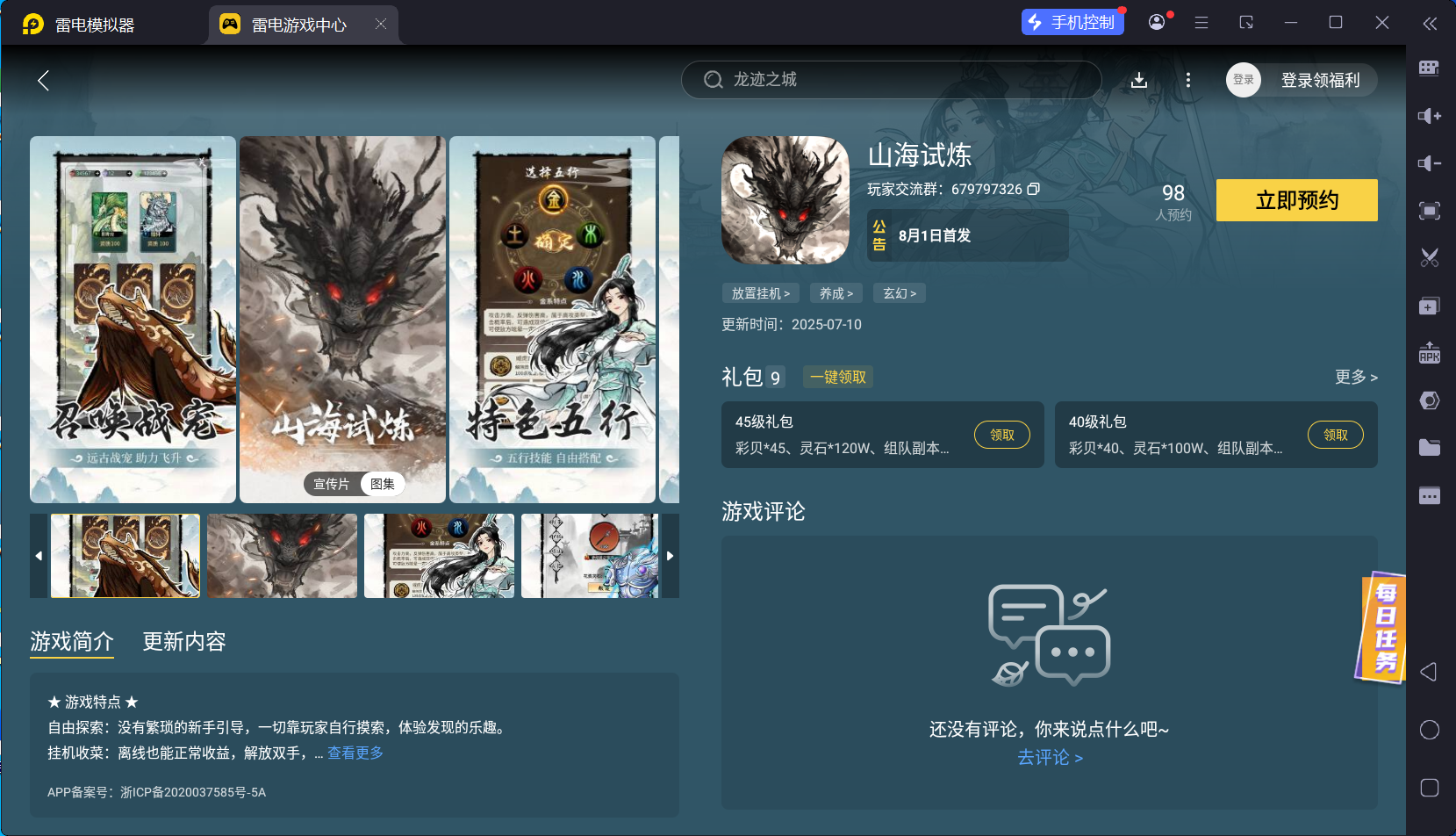Screen dimensions: 1456x836
Task: Go back using the left arrow
Action: tap(43, 81)
